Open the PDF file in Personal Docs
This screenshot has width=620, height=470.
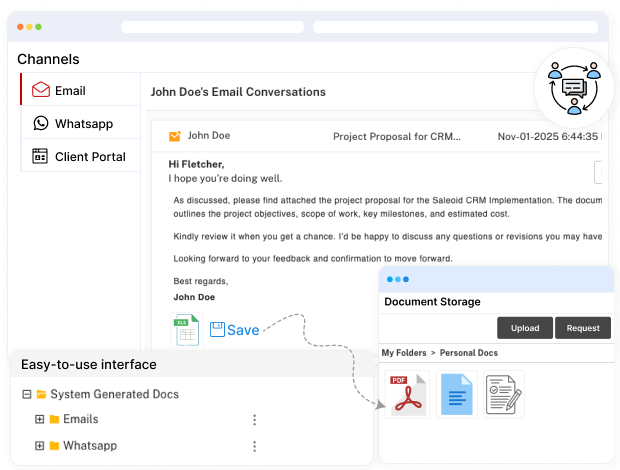coord(407,394)
